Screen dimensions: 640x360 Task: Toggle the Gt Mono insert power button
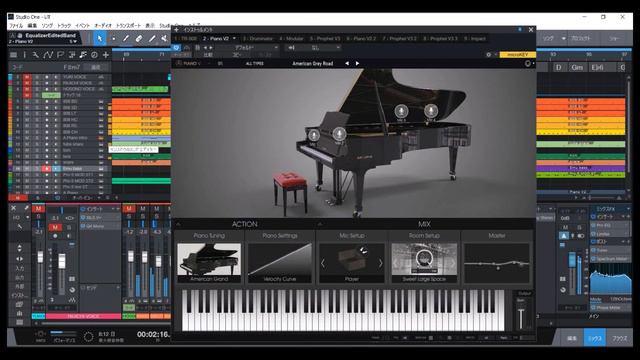click(83, 226)
